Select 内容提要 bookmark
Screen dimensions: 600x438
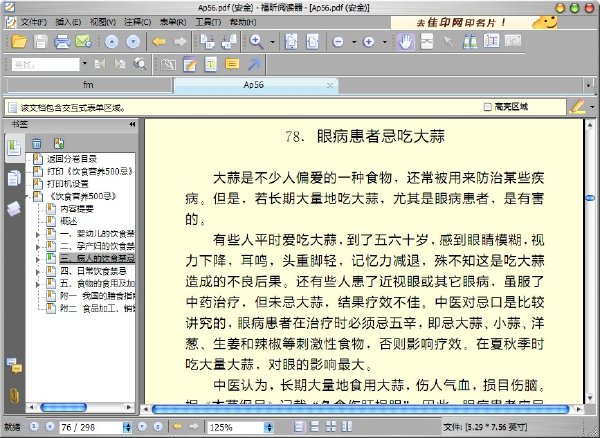77,209
